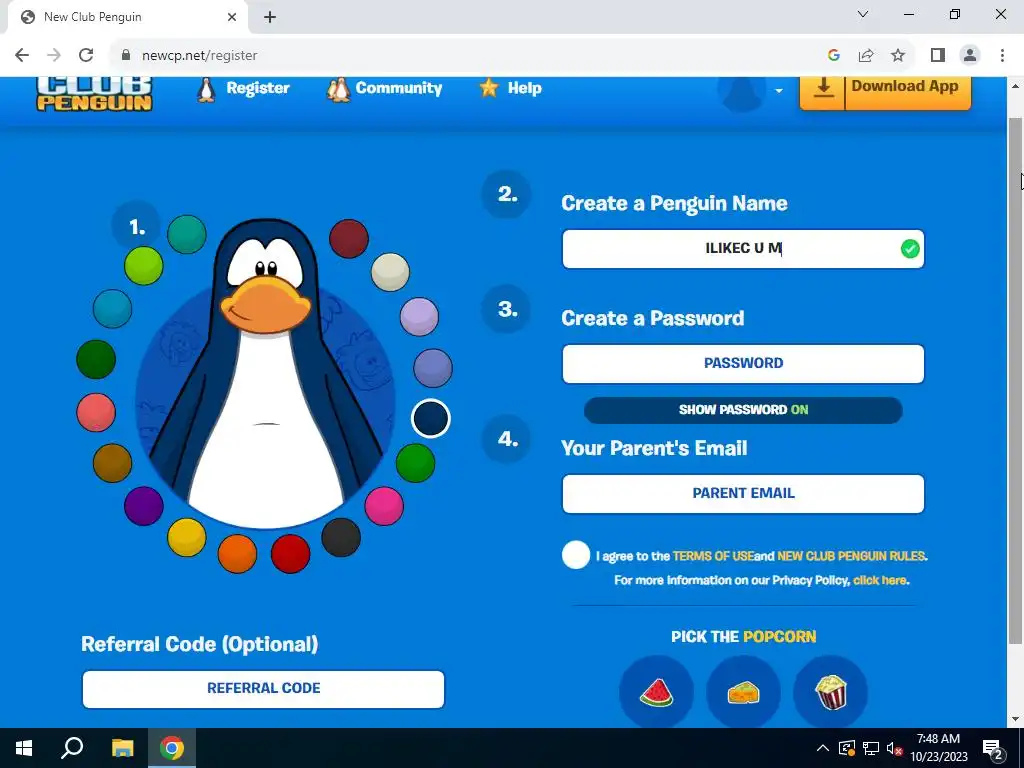
Task: Open File Explorer from taskbar
Action: [x=122, y=748]
